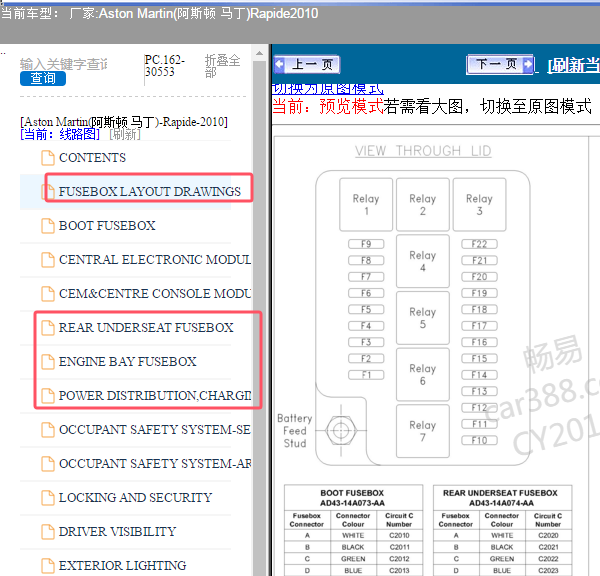Click the right arrow icon on 下一页 button
This screenshot has width=600, height=576.
tap(528, 64)
